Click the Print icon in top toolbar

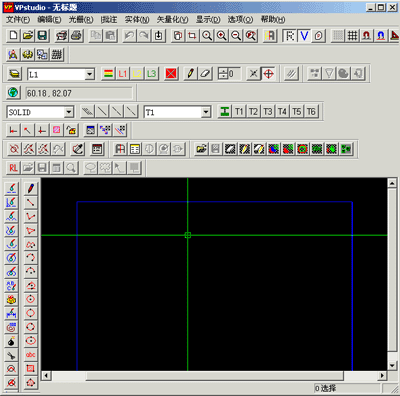click(x=76, y=35)
